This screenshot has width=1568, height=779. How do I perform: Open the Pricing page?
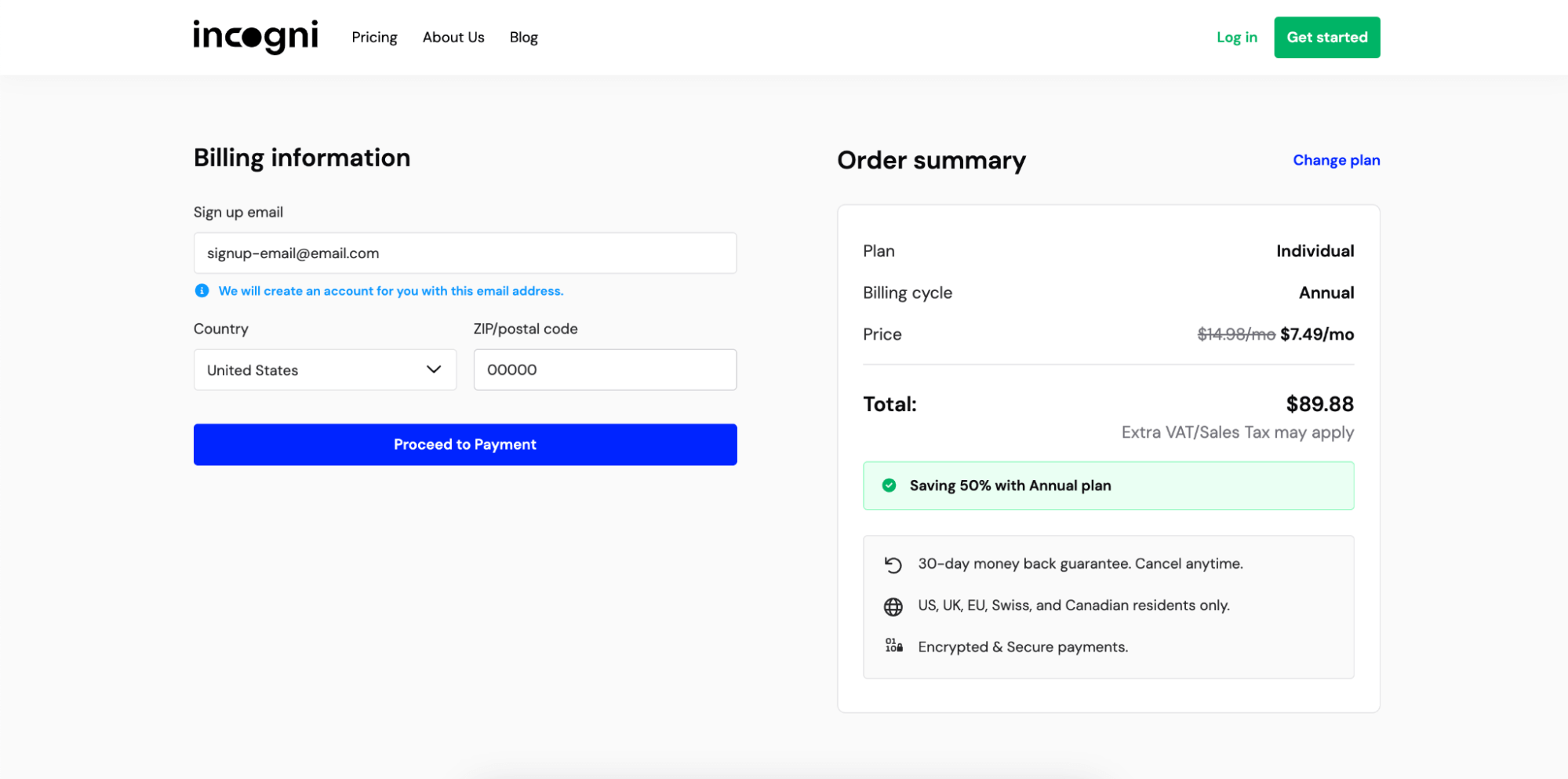(374, 38)
